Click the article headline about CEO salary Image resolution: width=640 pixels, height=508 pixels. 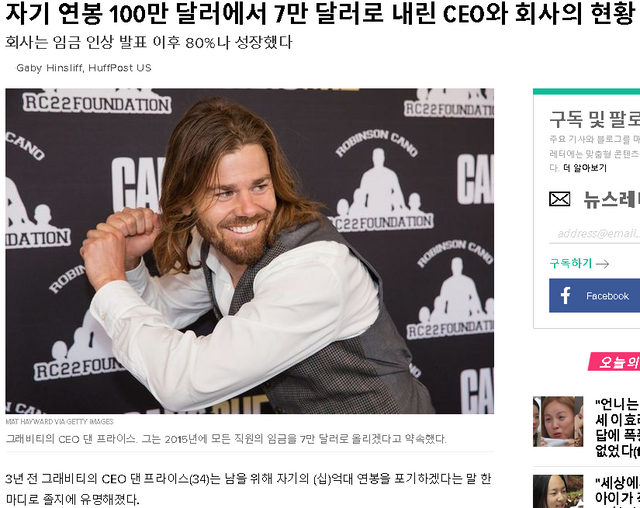[x=320, y=14]
